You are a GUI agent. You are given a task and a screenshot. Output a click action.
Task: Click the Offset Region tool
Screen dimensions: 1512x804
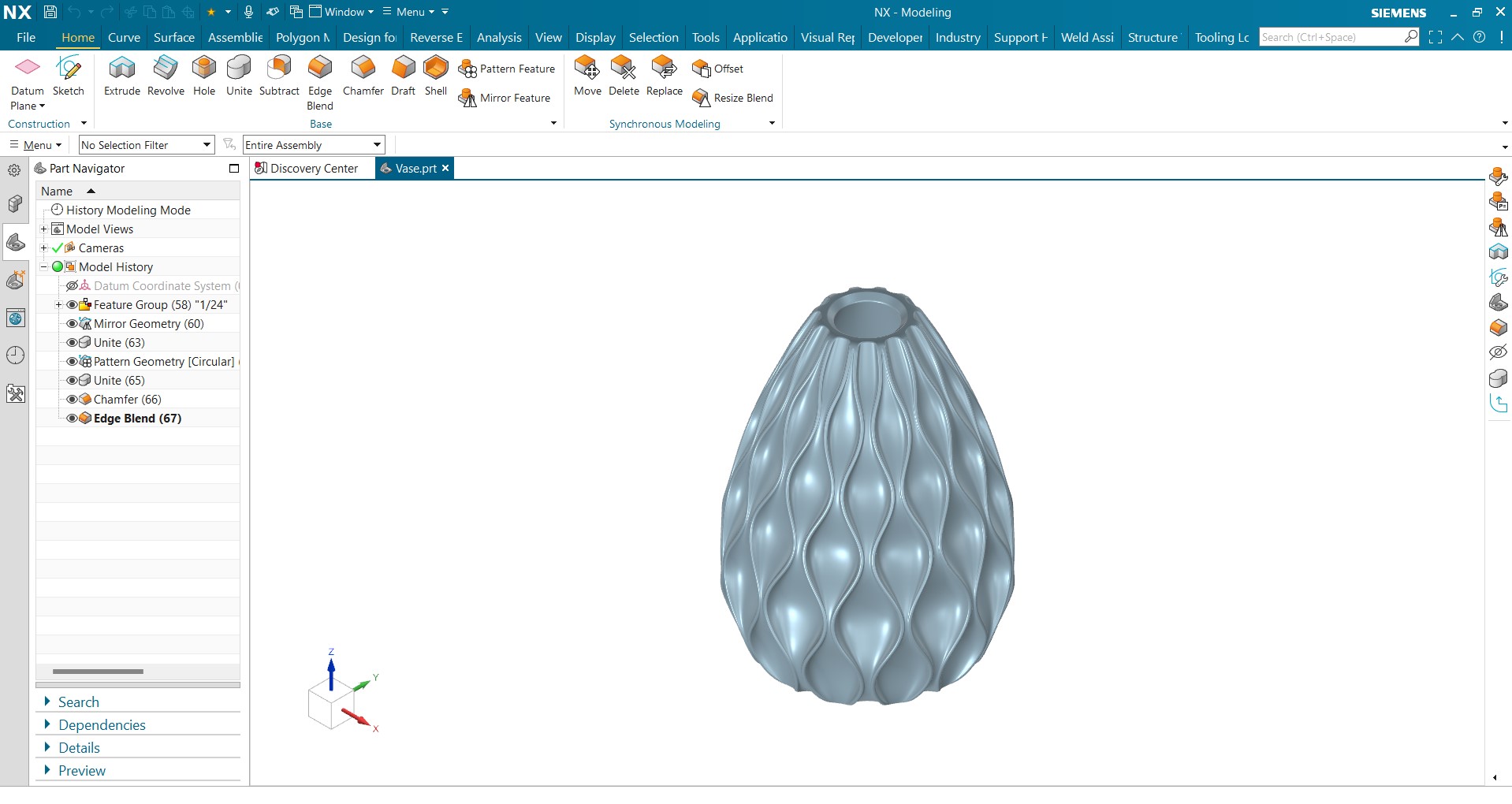pyautogui.click(x=717, y=69)
